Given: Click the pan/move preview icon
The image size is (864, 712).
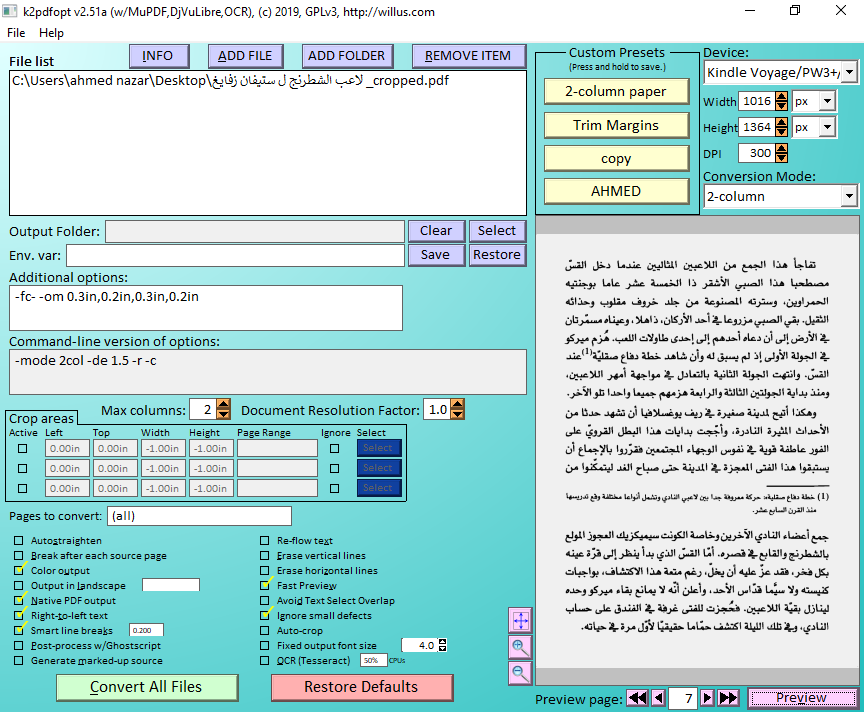Looking at the screenshot, I should pyautogui.click(x=520, y=621).
